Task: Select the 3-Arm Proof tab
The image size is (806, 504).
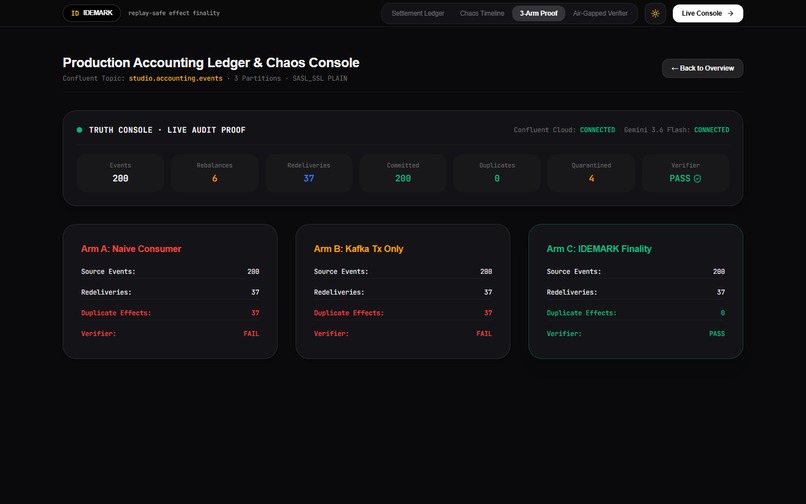Action: tap(538, 13)
